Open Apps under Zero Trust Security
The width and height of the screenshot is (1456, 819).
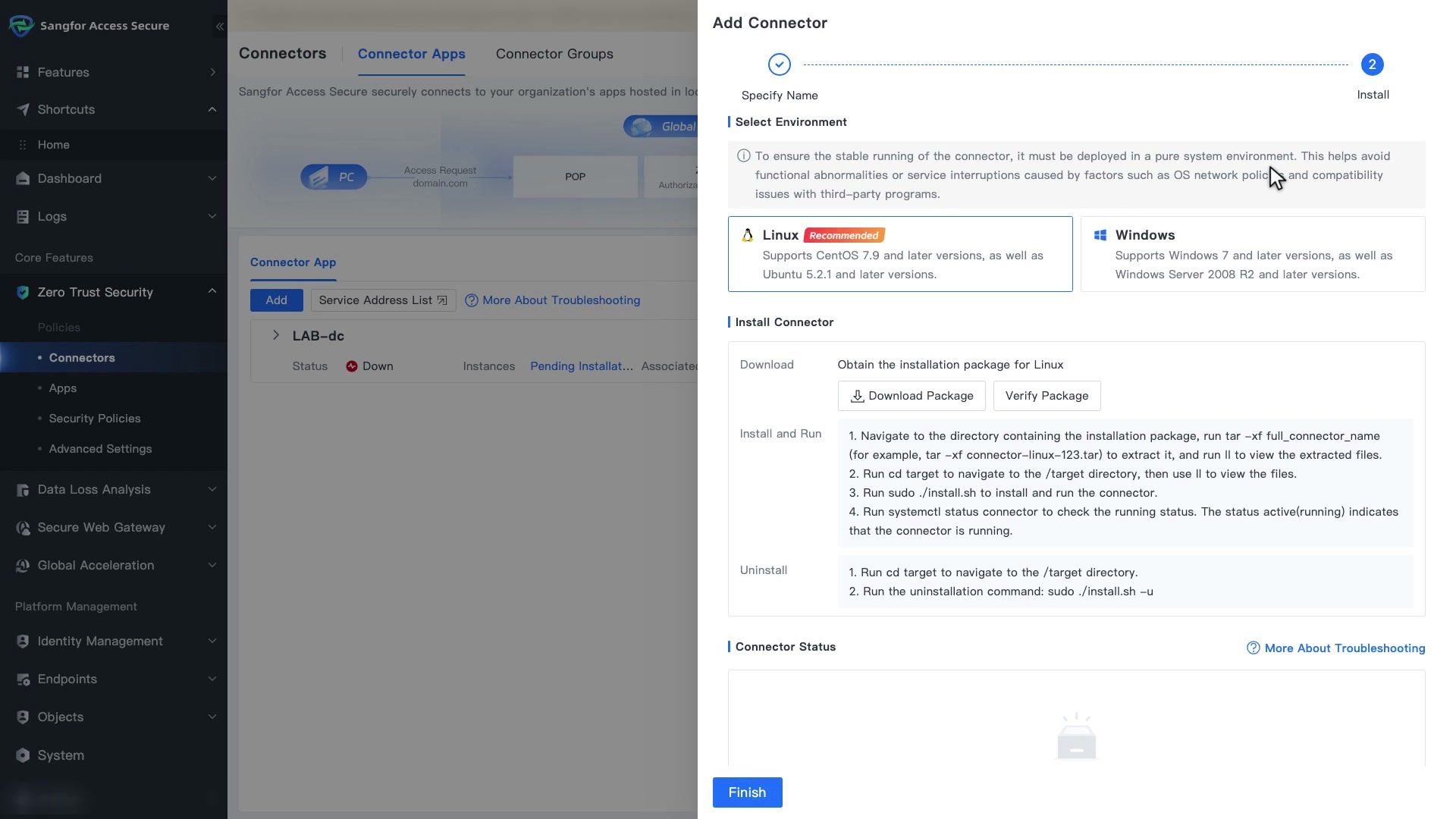(114, 388)
